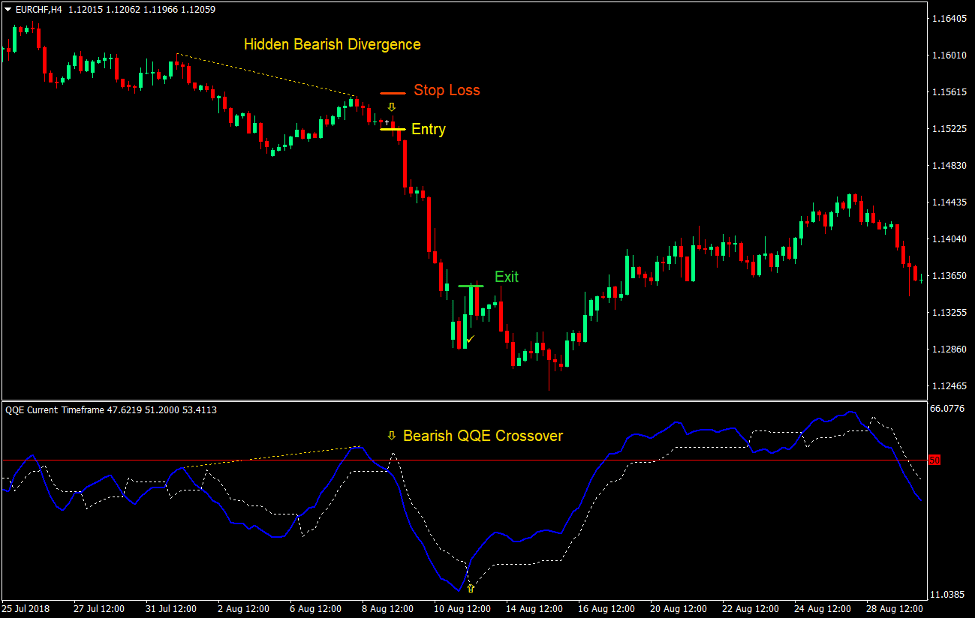Select the dotted divergence trendline
The width and height of the screenshot is (977, 618).
tap(270, 75)
